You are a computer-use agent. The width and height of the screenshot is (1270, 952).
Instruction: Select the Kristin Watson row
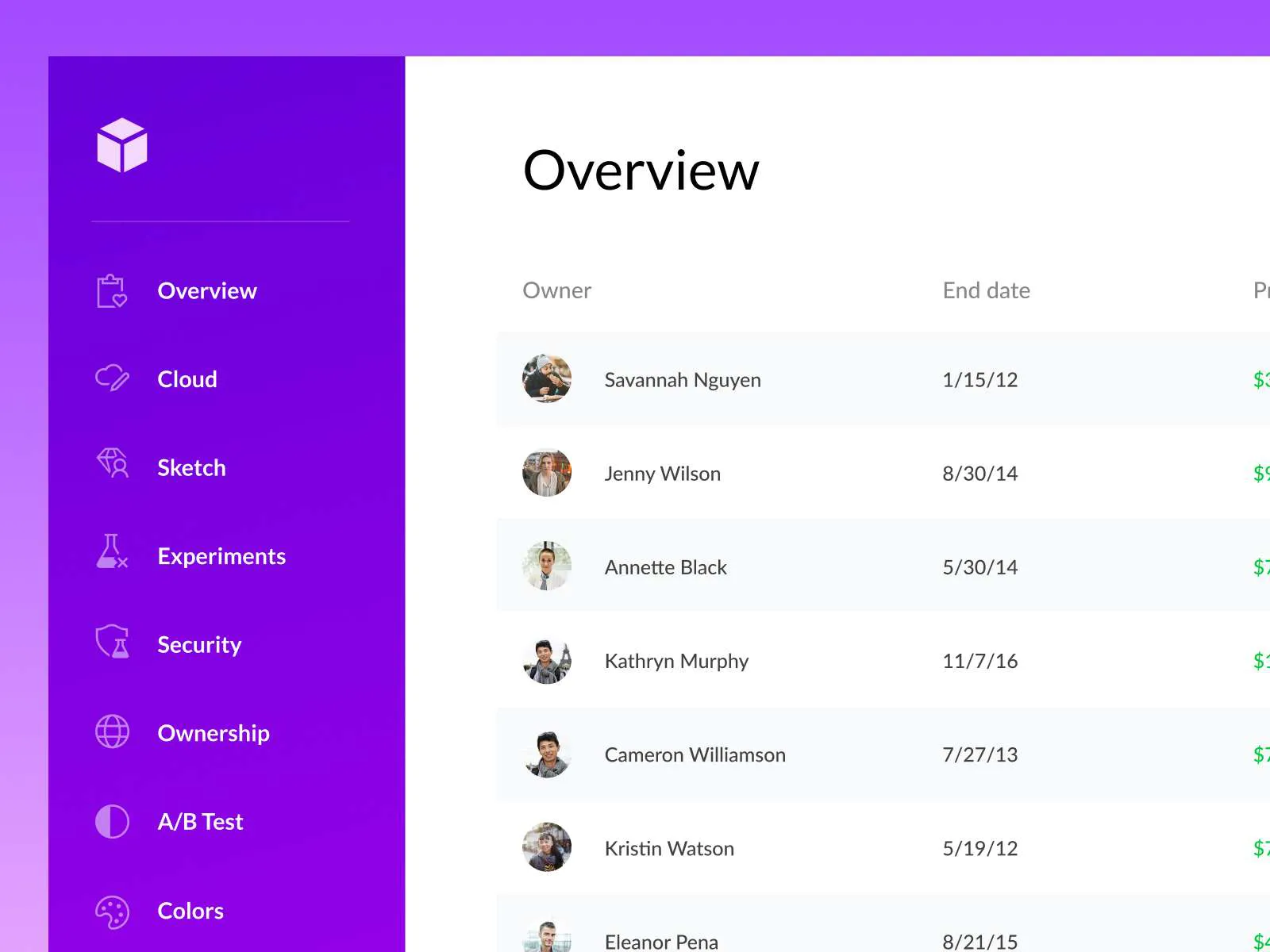(794, 848)
